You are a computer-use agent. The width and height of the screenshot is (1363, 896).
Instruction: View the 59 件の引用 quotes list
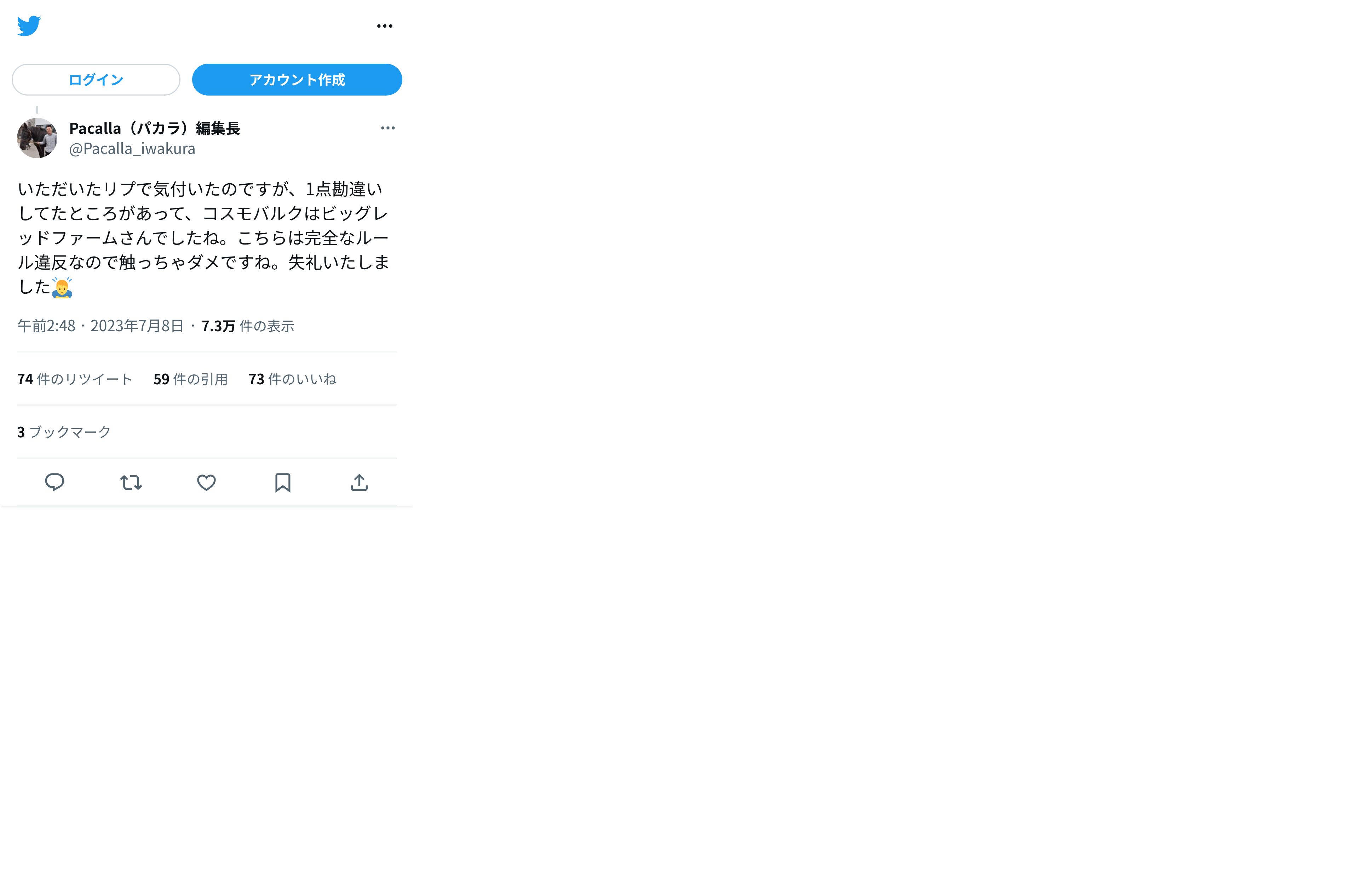191,379
